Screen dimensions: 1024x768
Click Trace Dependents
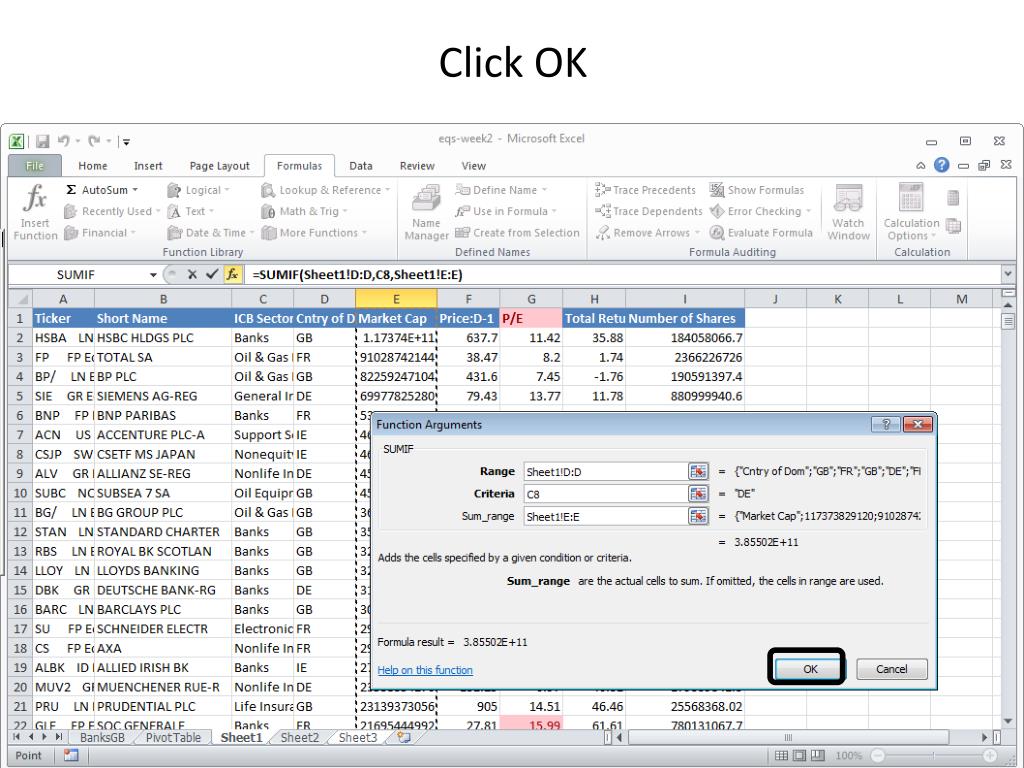tap(648, 212)
